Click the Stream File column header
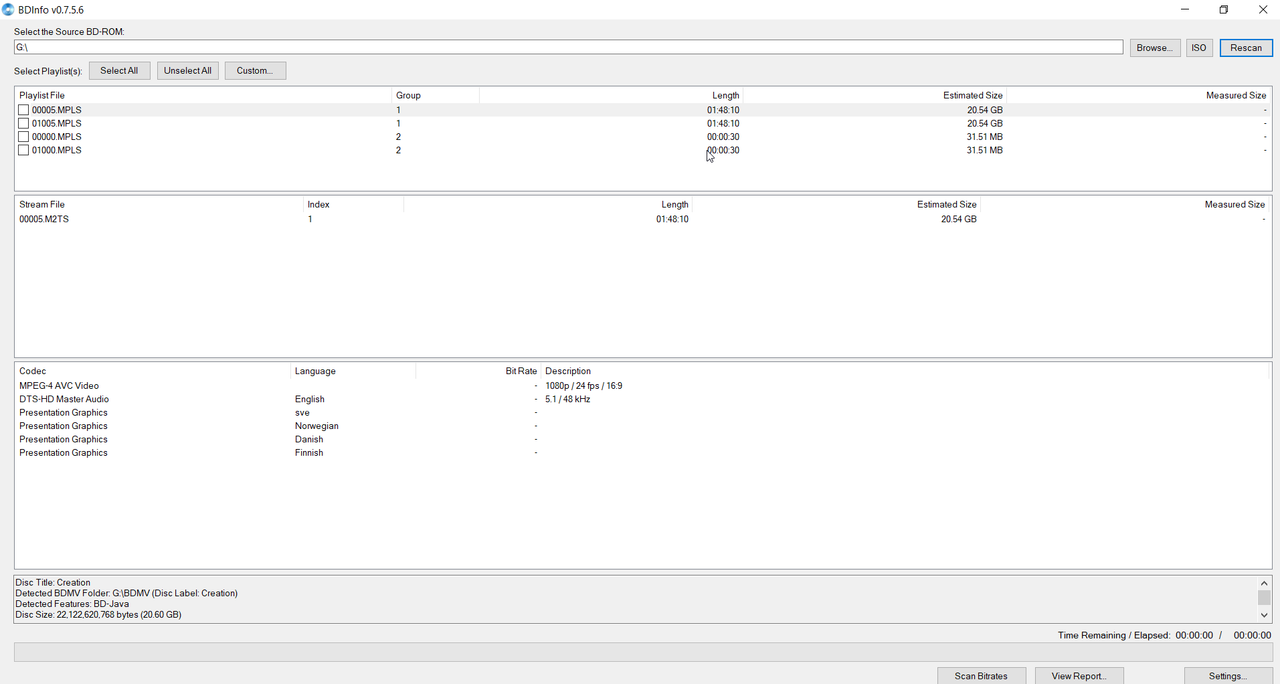The image size is (1280, 684). click(x=159, y=204)
